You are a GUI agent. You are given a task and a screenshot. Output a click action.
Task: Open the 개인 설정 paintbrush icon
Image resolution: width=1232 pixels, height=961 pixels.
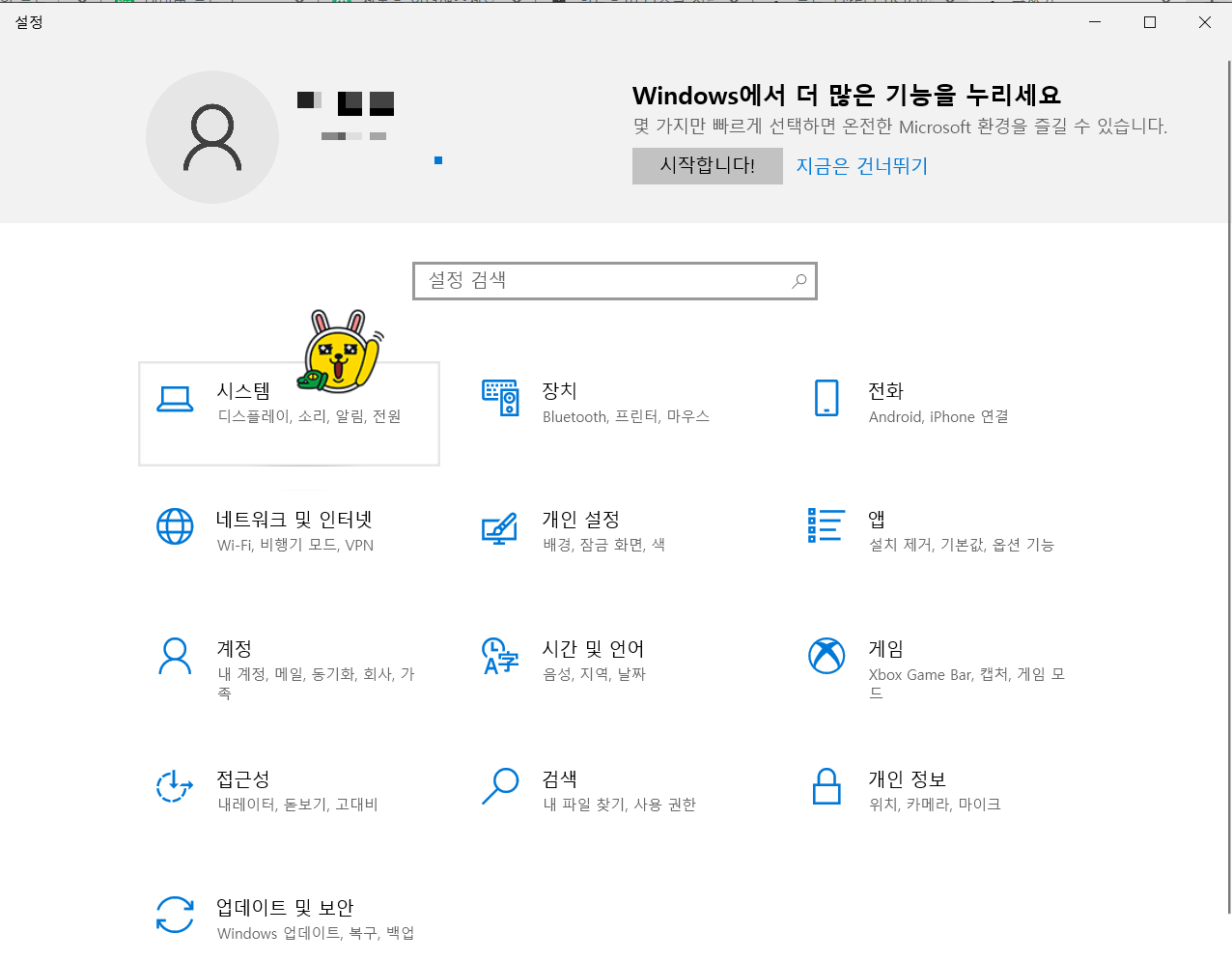coord(499,528)
